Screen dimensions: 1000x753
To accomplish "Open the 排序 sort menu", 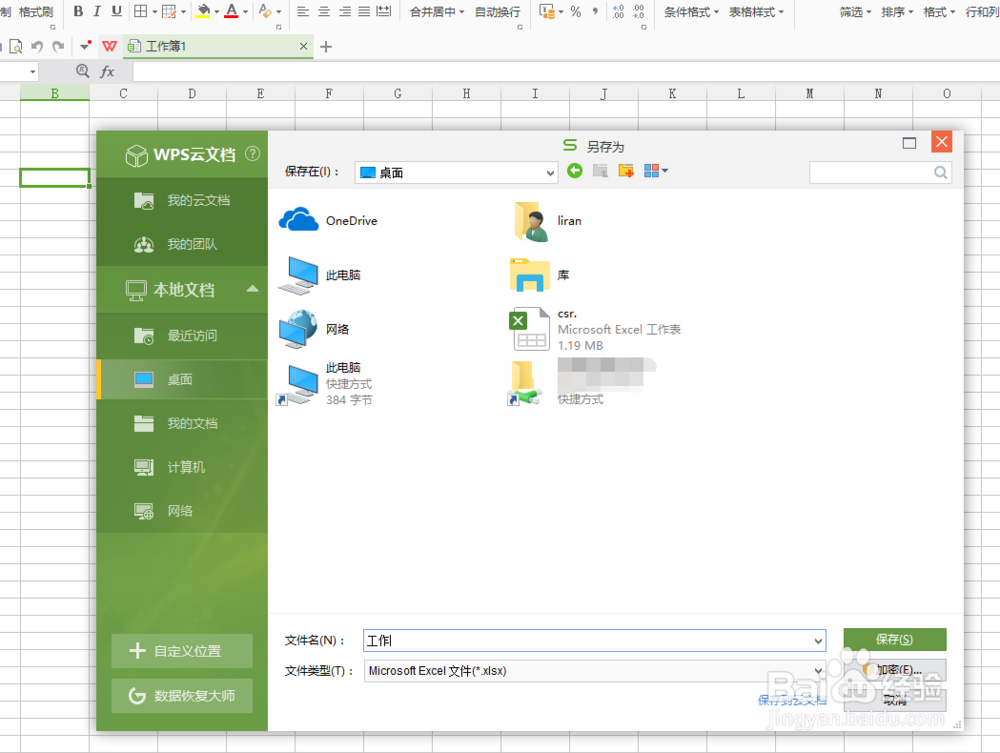I will [897, 11].
